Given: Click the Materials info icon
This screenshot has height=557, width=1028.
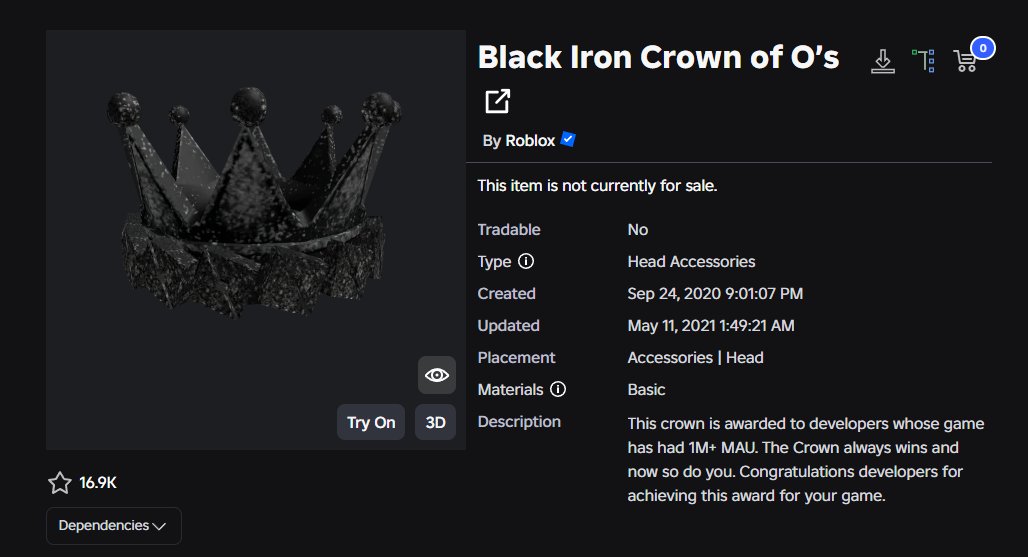Looking at the screenshot, I should click(x=558, y=390).
